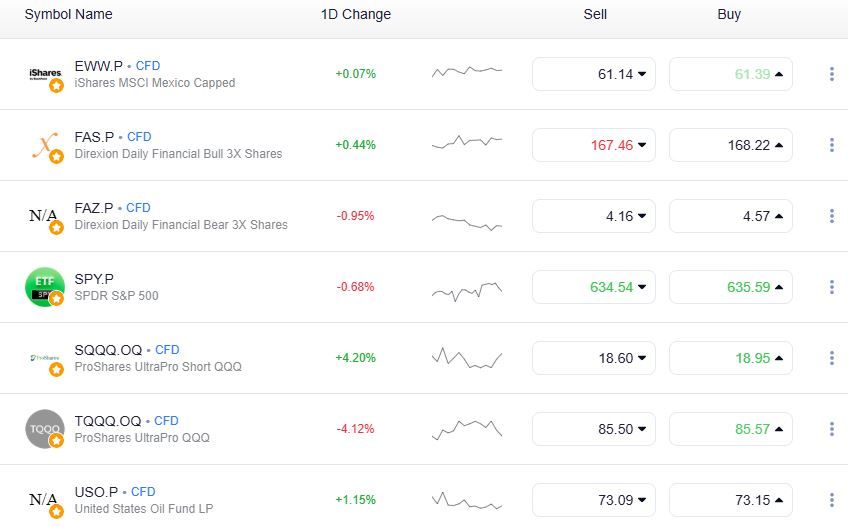View the TQQQ.OQ sparkline chart
The width and height of the screenshot is (848, 526).
(x=467, y=430)
